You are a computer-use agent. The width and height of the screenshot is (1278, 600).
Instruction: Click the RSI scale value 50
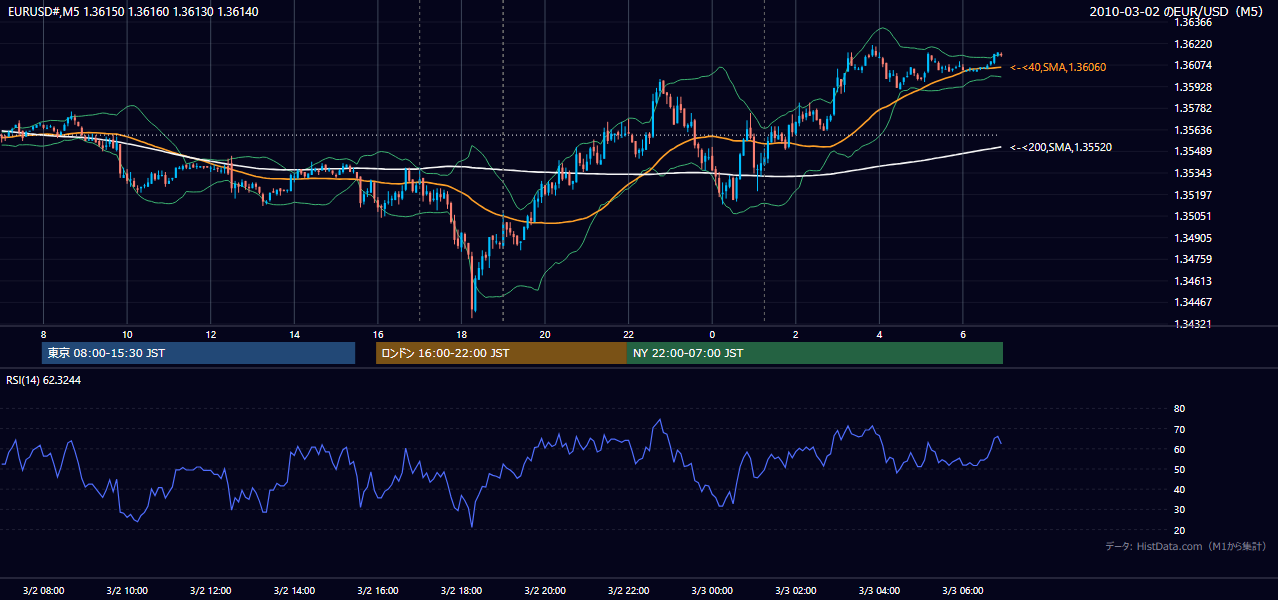pyautogui.click(x=1179, y=469)
